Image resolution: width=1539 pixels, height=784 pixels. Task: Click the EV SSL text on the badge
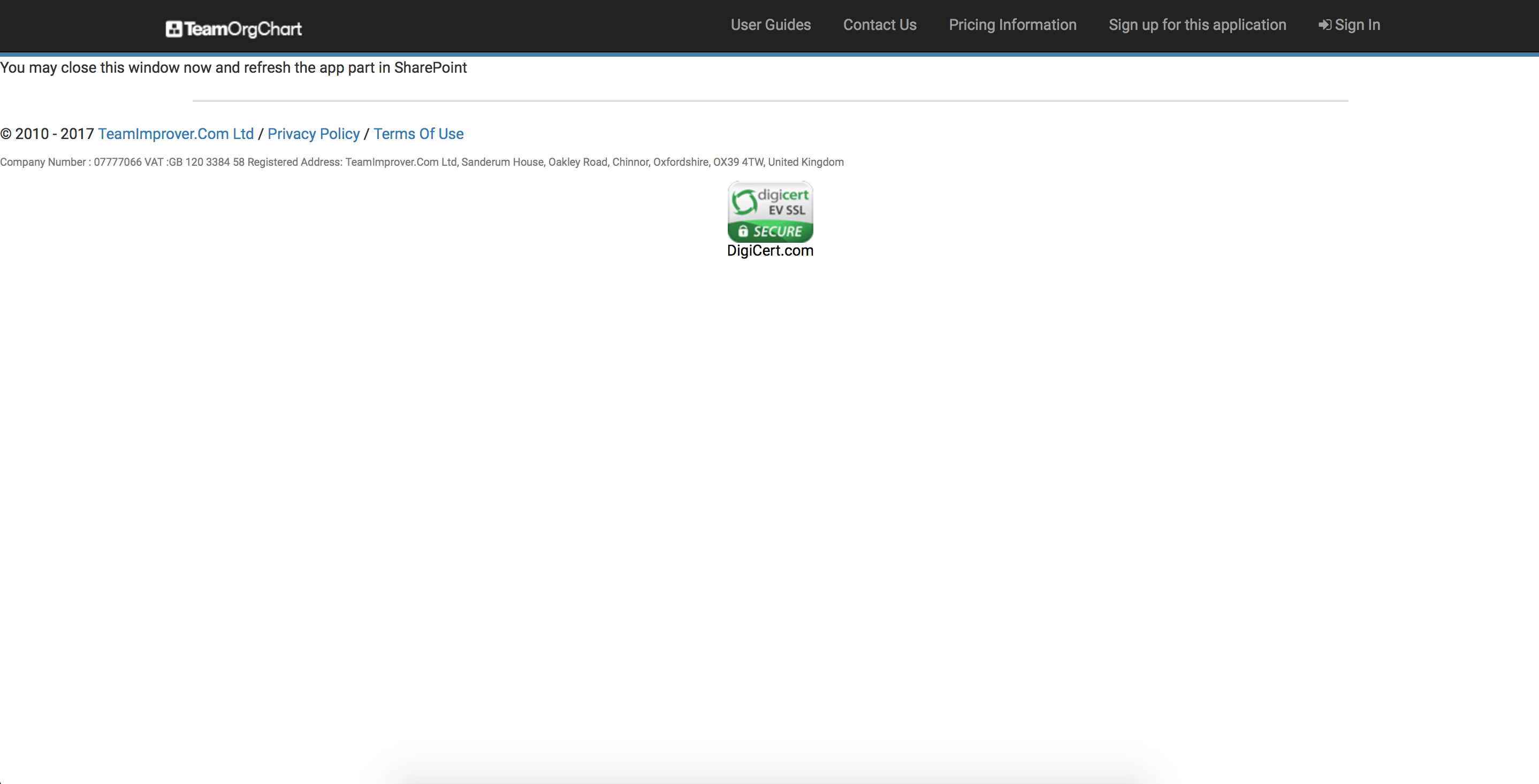tap(786, 210)
